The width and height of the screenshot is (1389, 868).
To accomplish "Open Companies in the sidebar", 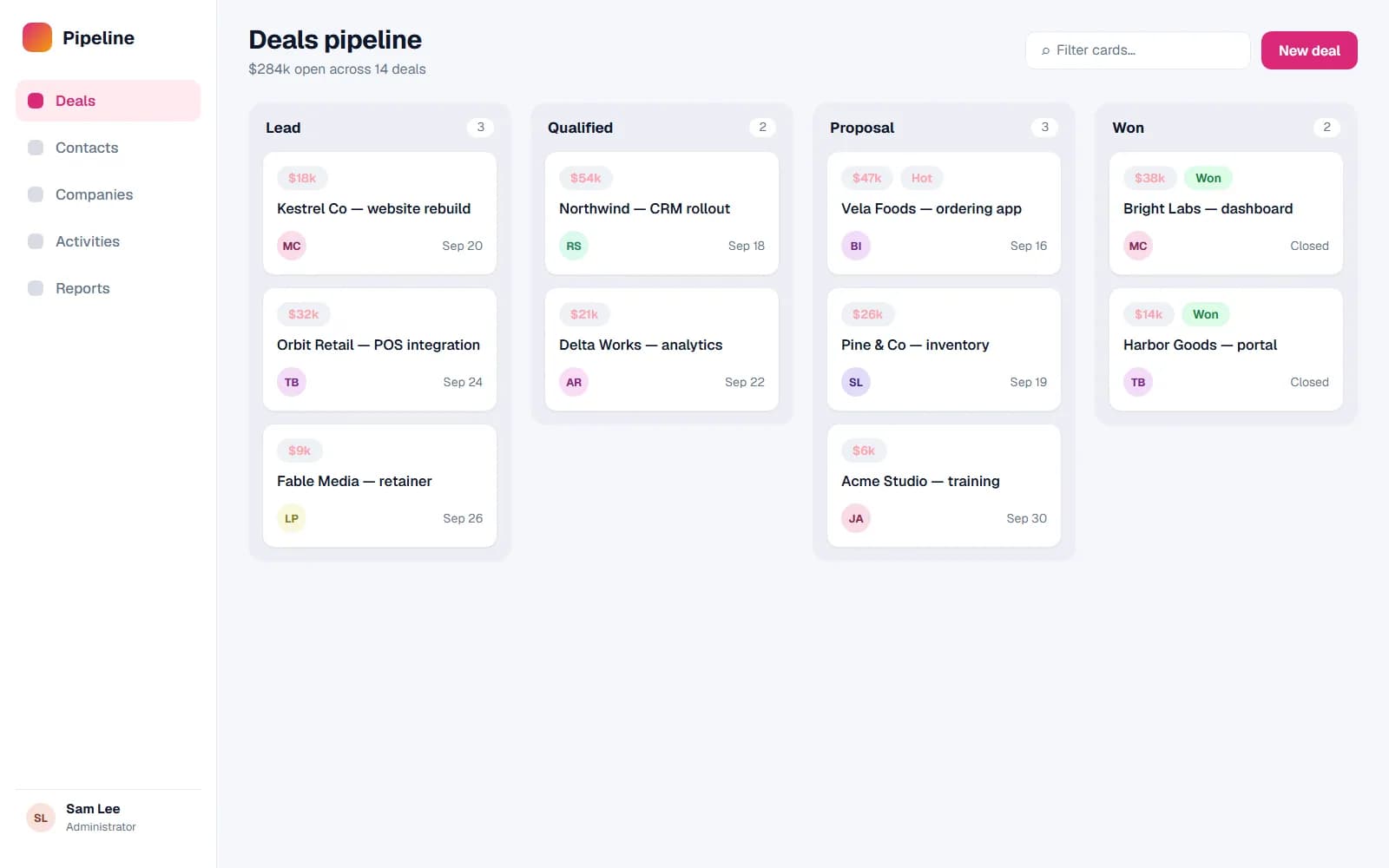I will click(x=108, y=194).
